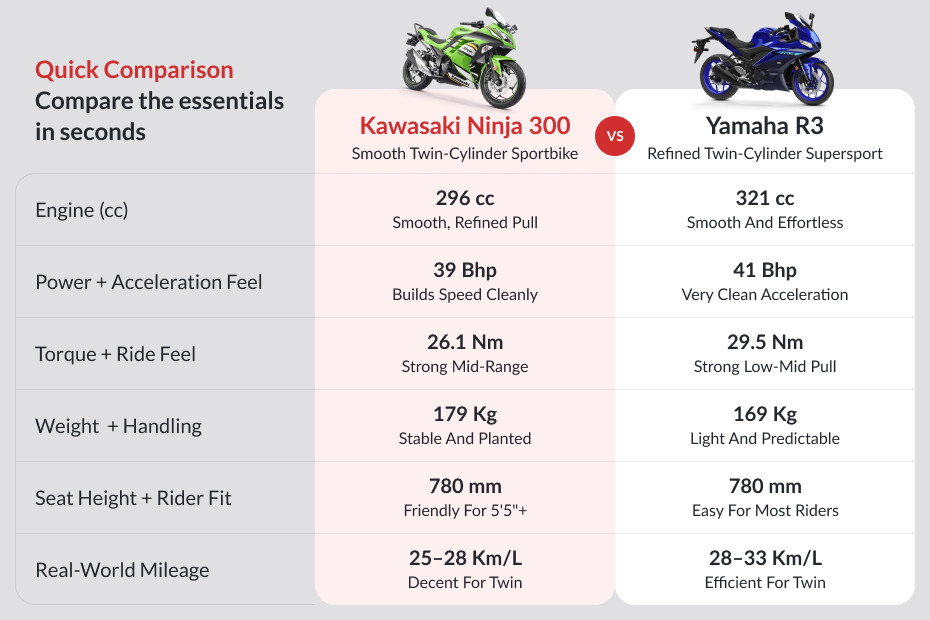Click the 179 Kg weight value
Viewport: 930px width, 620px height.
coord(465,414)
